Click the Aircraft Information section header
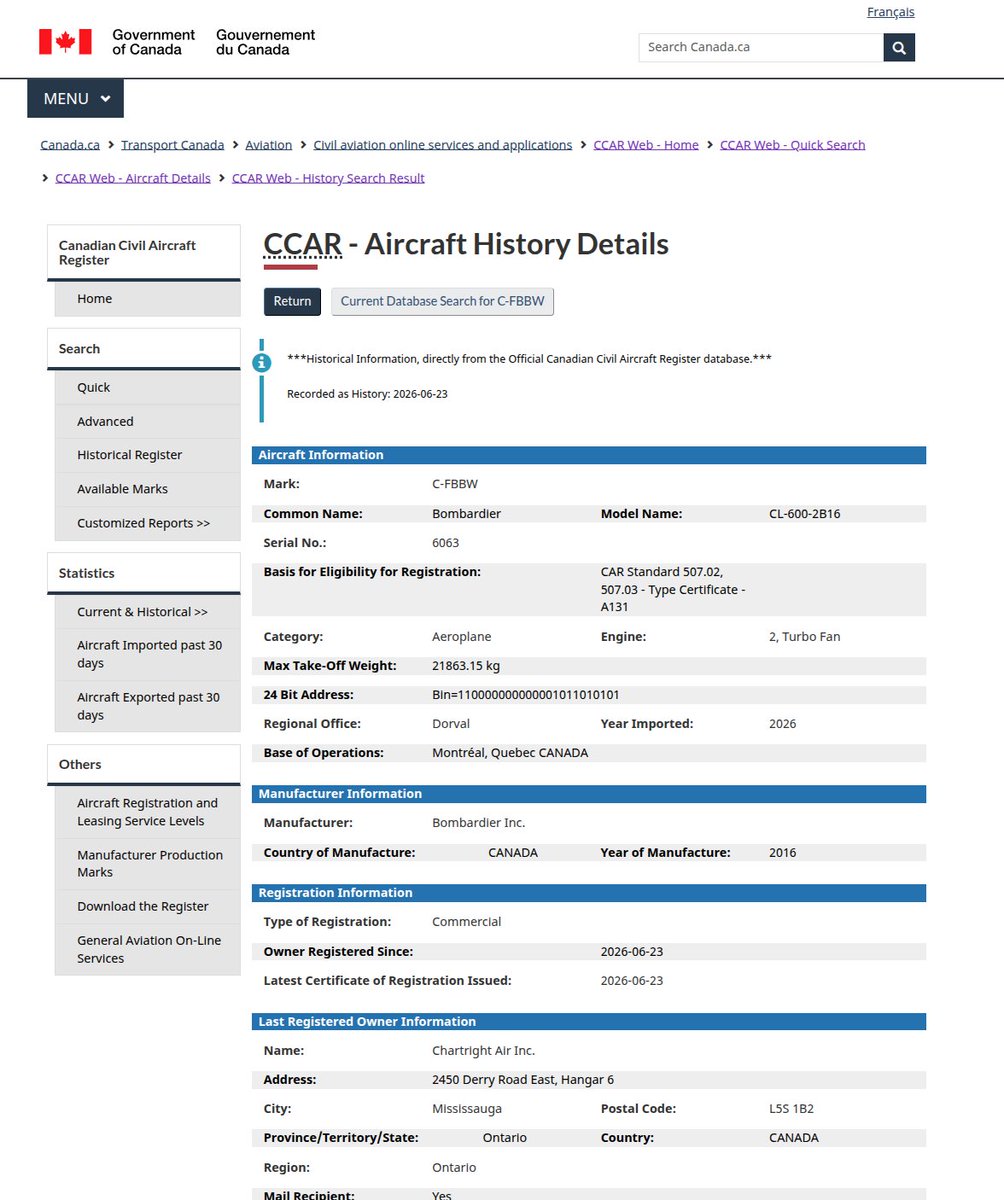Viewport: 1004px width, 1200px height. click(x=589, y=455)
